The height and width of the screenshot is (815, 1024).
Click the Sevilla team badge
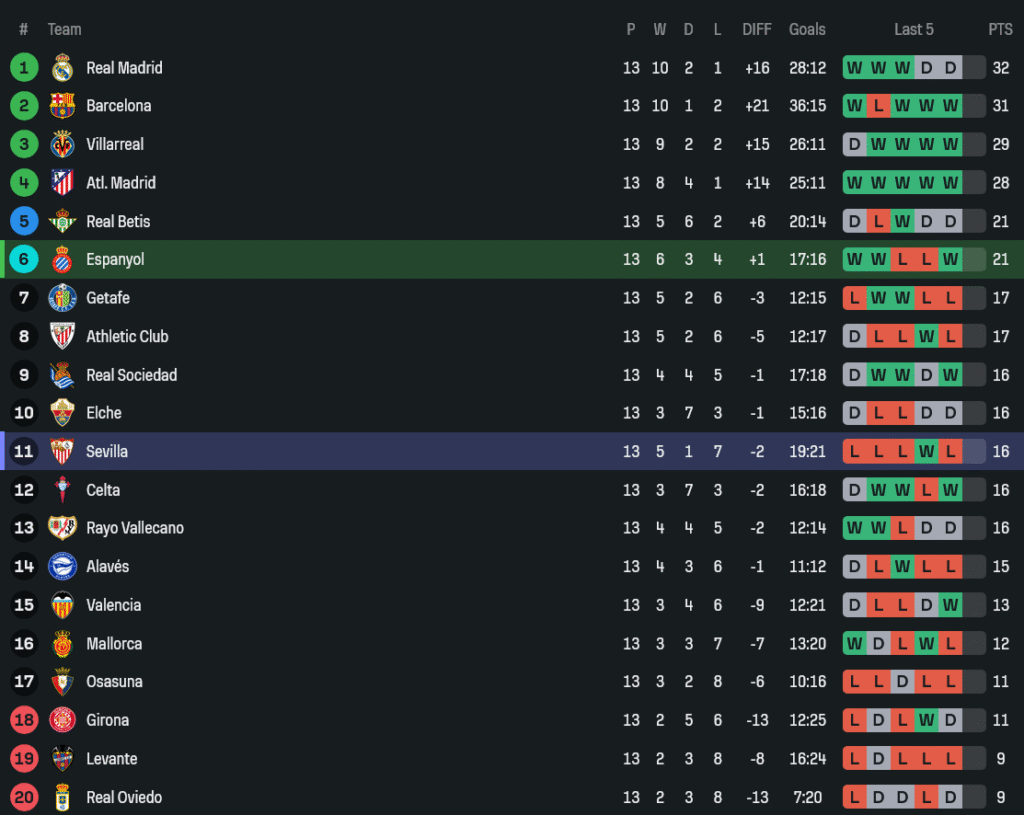click(x=62, y=451)
